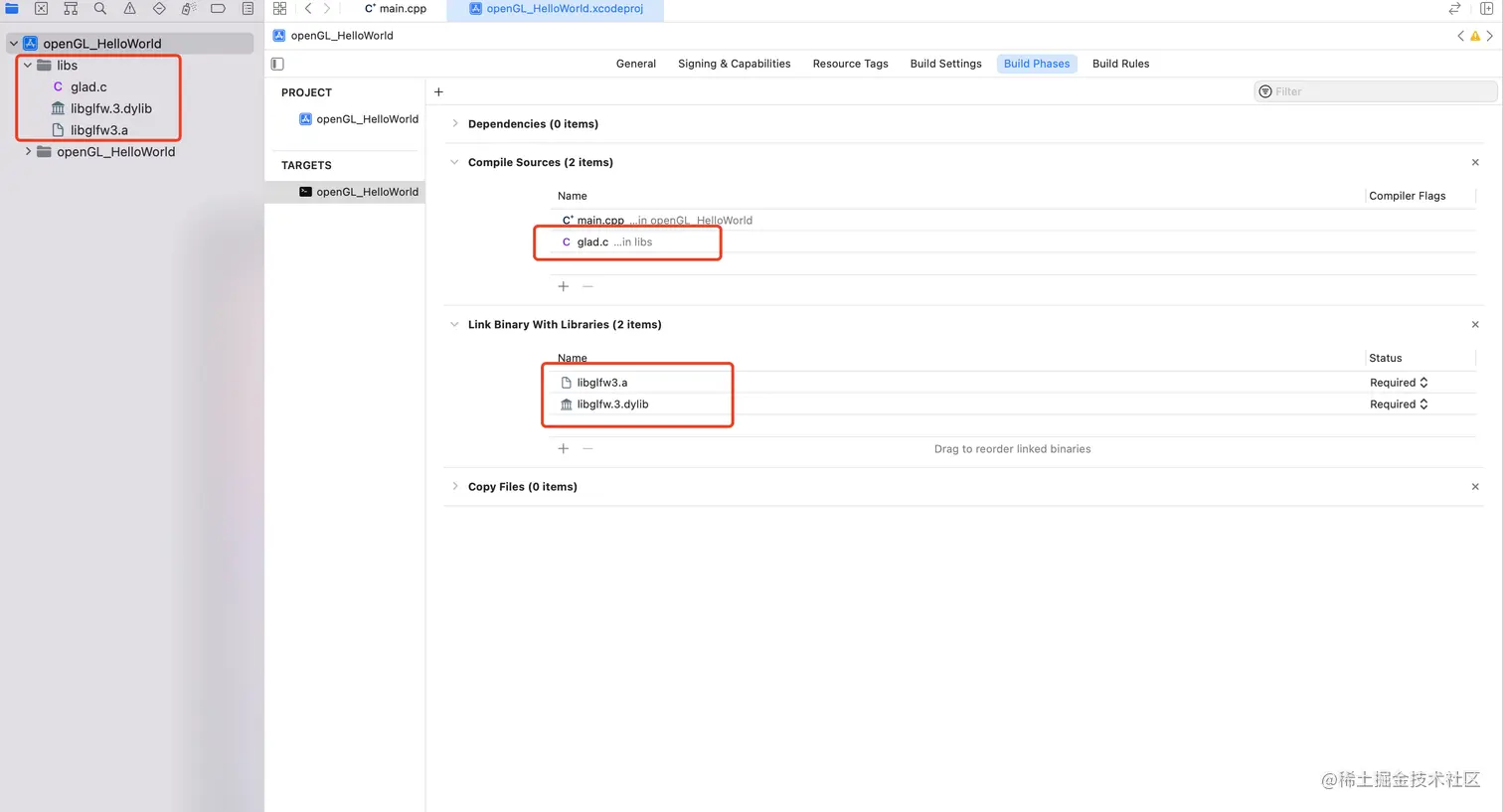
Task: Add a file to Compile Sources
Action: [564, 286]
